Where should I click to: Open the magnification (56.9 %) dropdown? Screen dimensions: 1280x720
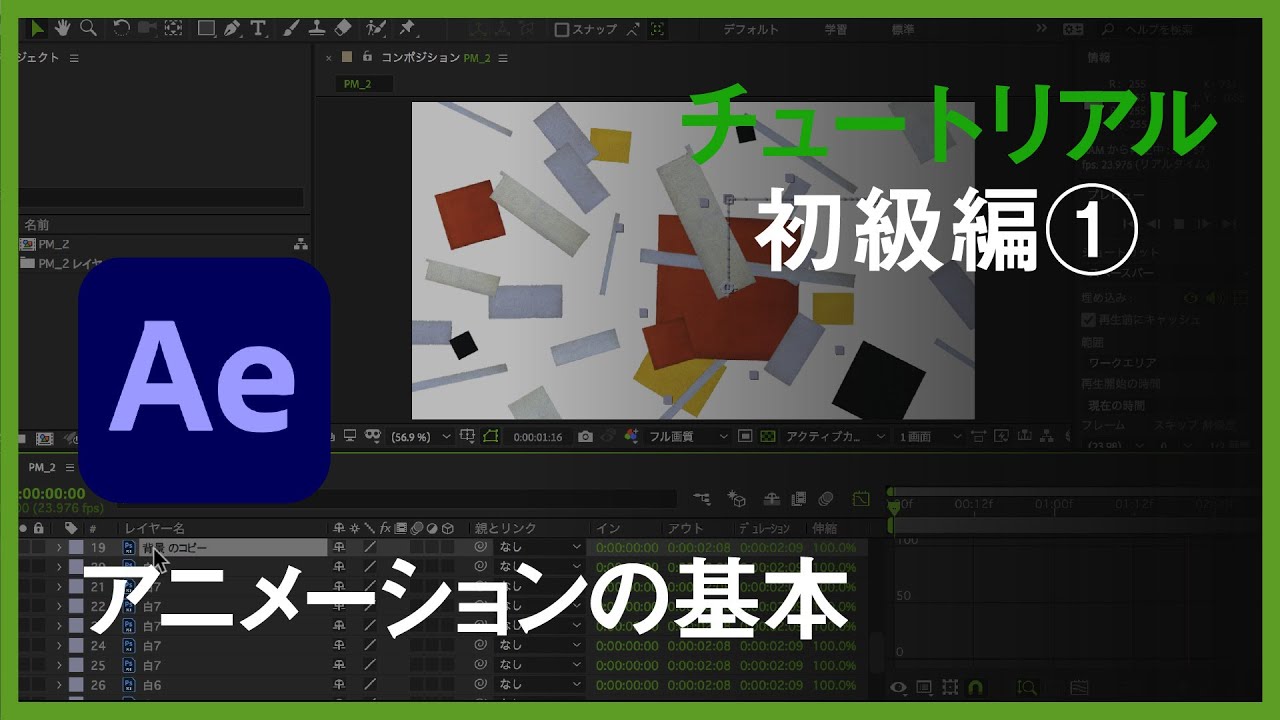tap(422, 437)
